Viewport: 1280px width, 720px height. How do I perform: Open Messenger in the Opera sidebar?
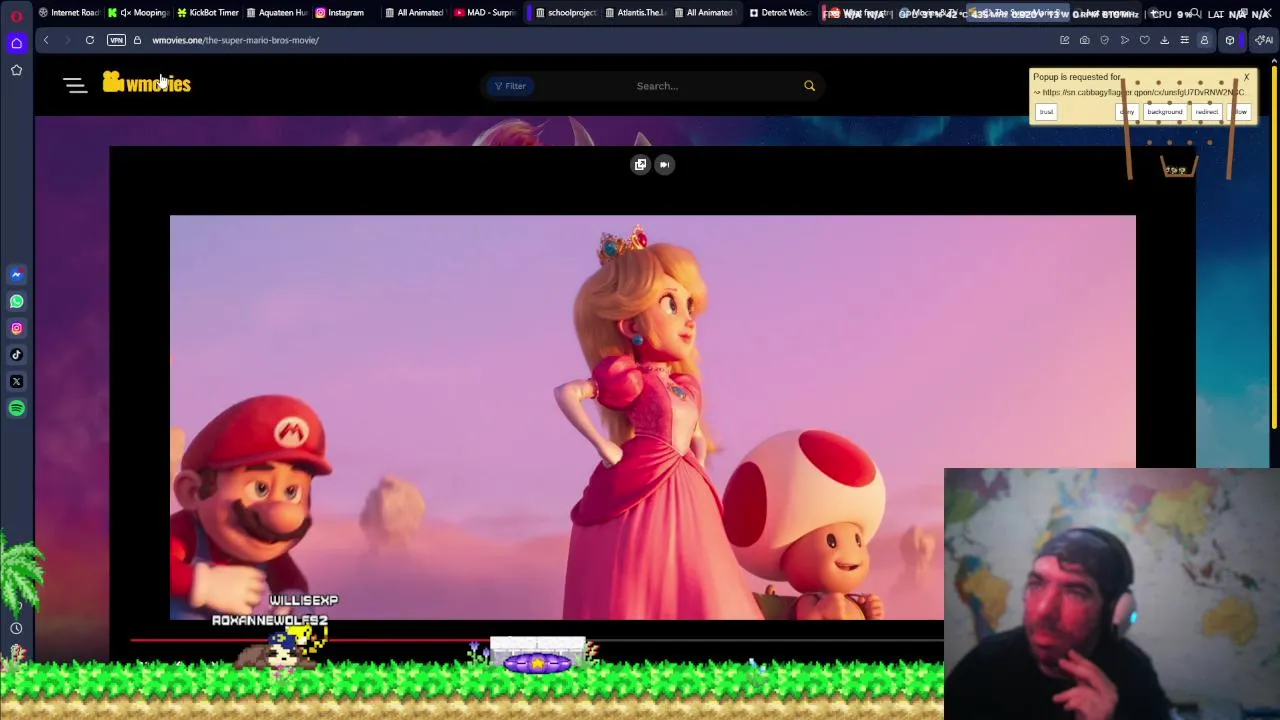tap(16, 274)
